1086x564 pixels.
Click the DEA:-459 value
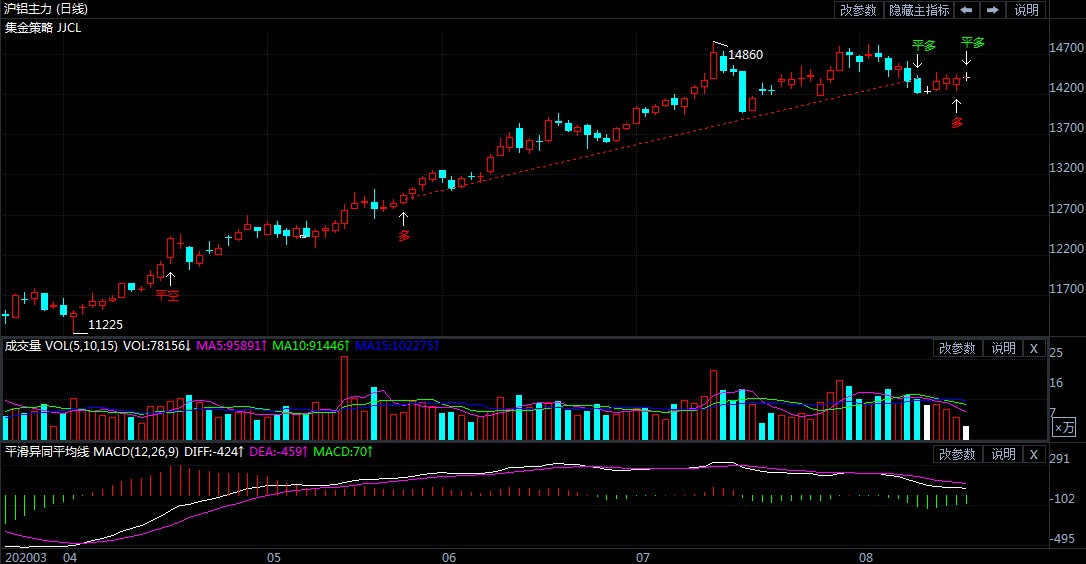278,452
